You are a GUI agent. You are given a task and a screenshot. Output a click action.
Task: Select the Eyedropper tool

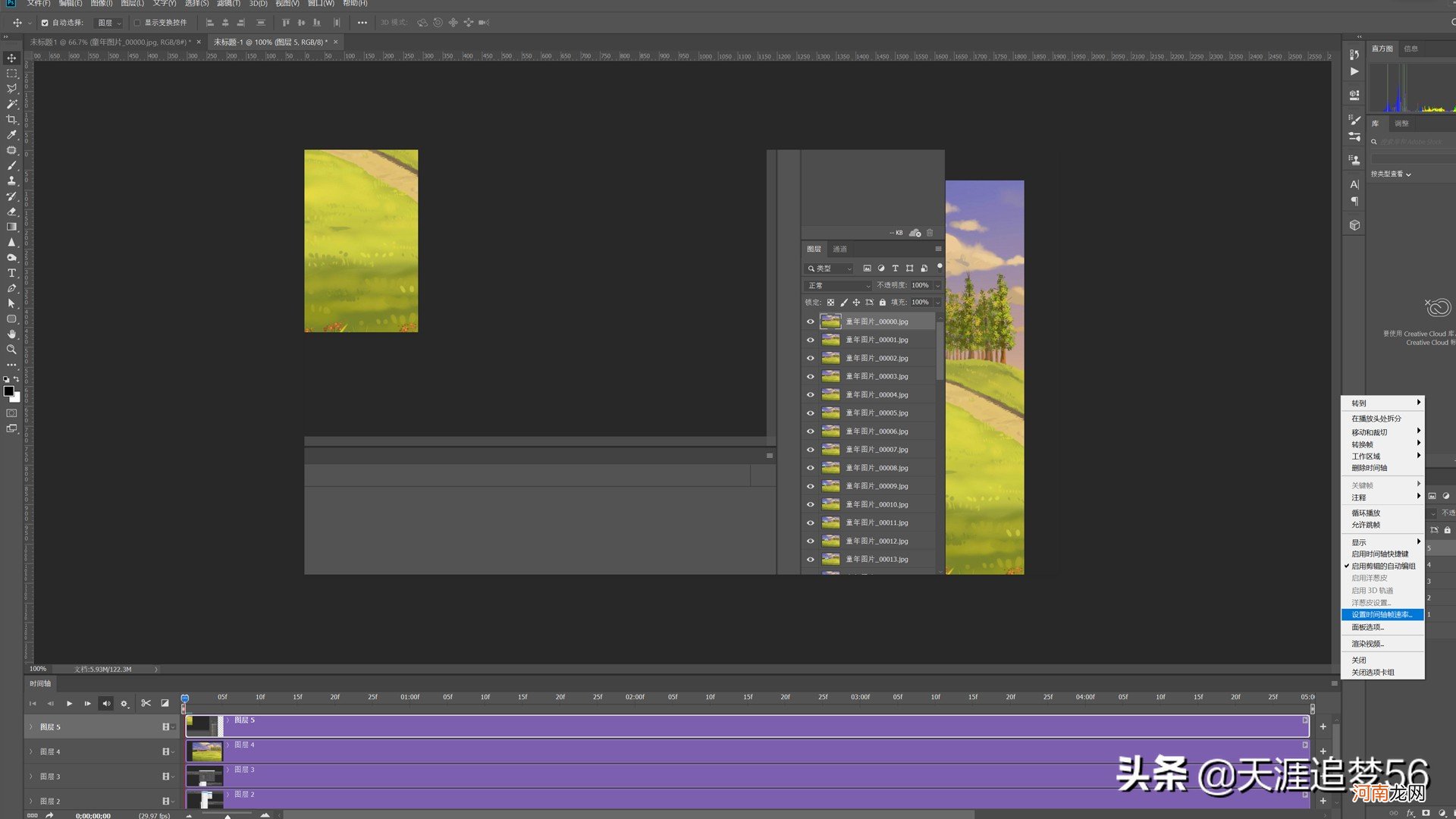coord(11,135)
